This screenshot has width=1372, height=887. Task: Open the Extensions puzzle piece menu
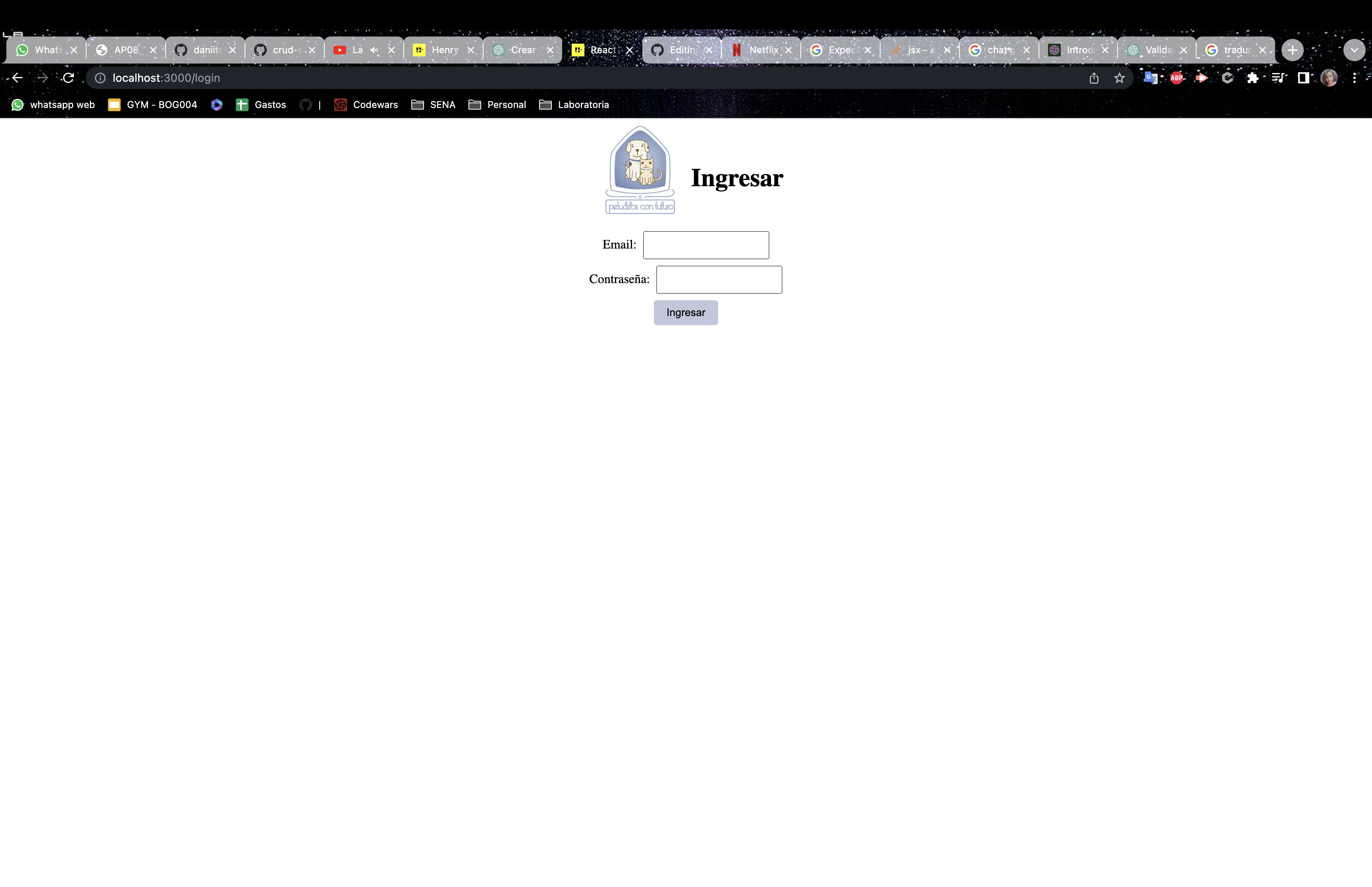1252,78
